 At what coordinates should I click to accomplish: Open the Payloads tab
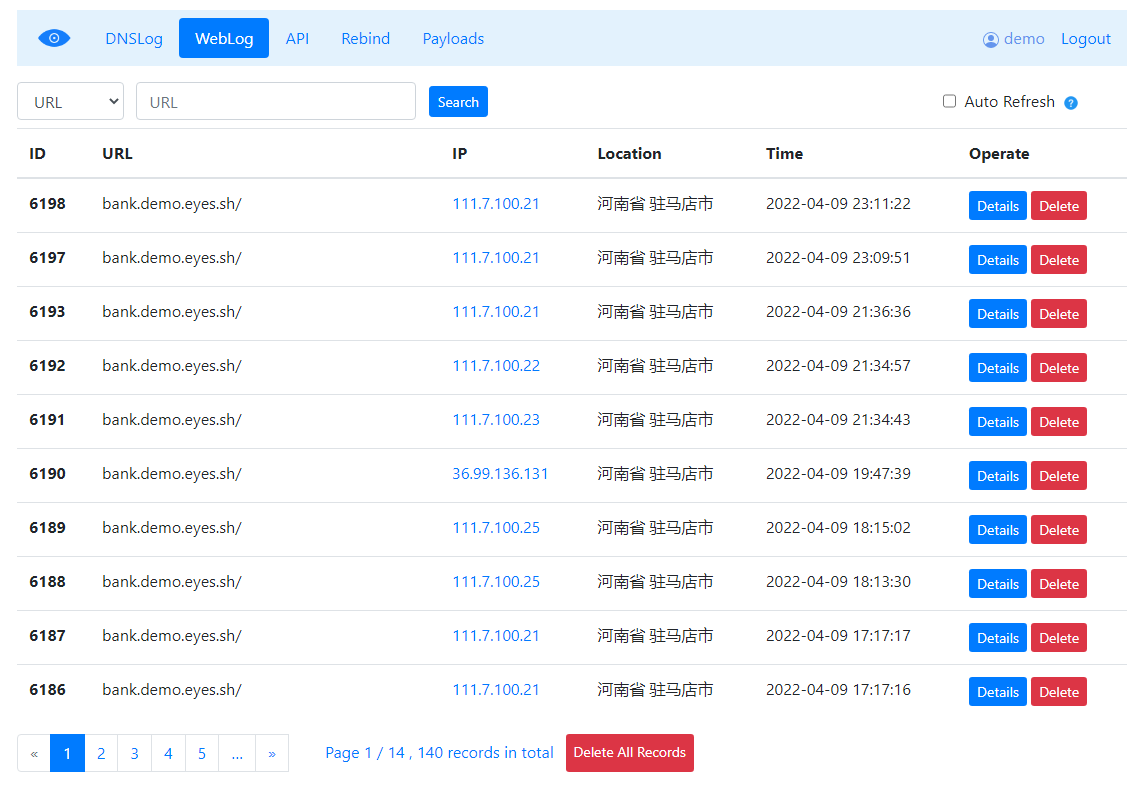pyautogui.click(x=453, y=38)
